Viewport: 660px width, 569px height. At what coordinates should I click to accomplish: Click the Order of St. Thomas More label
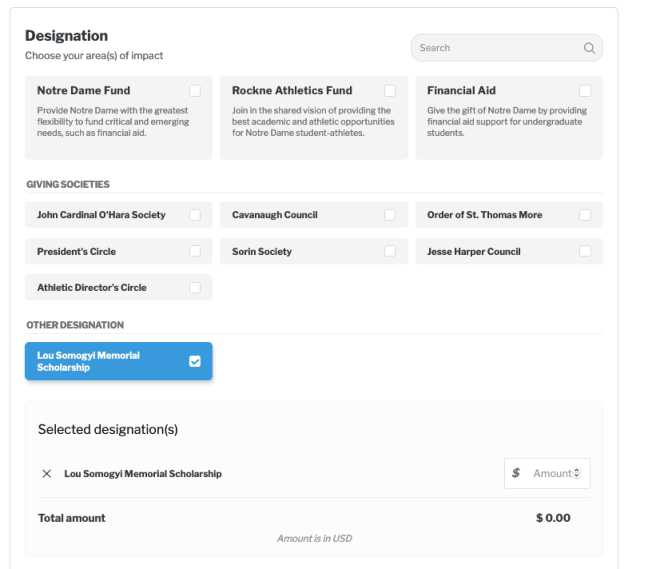coord(484,215)
